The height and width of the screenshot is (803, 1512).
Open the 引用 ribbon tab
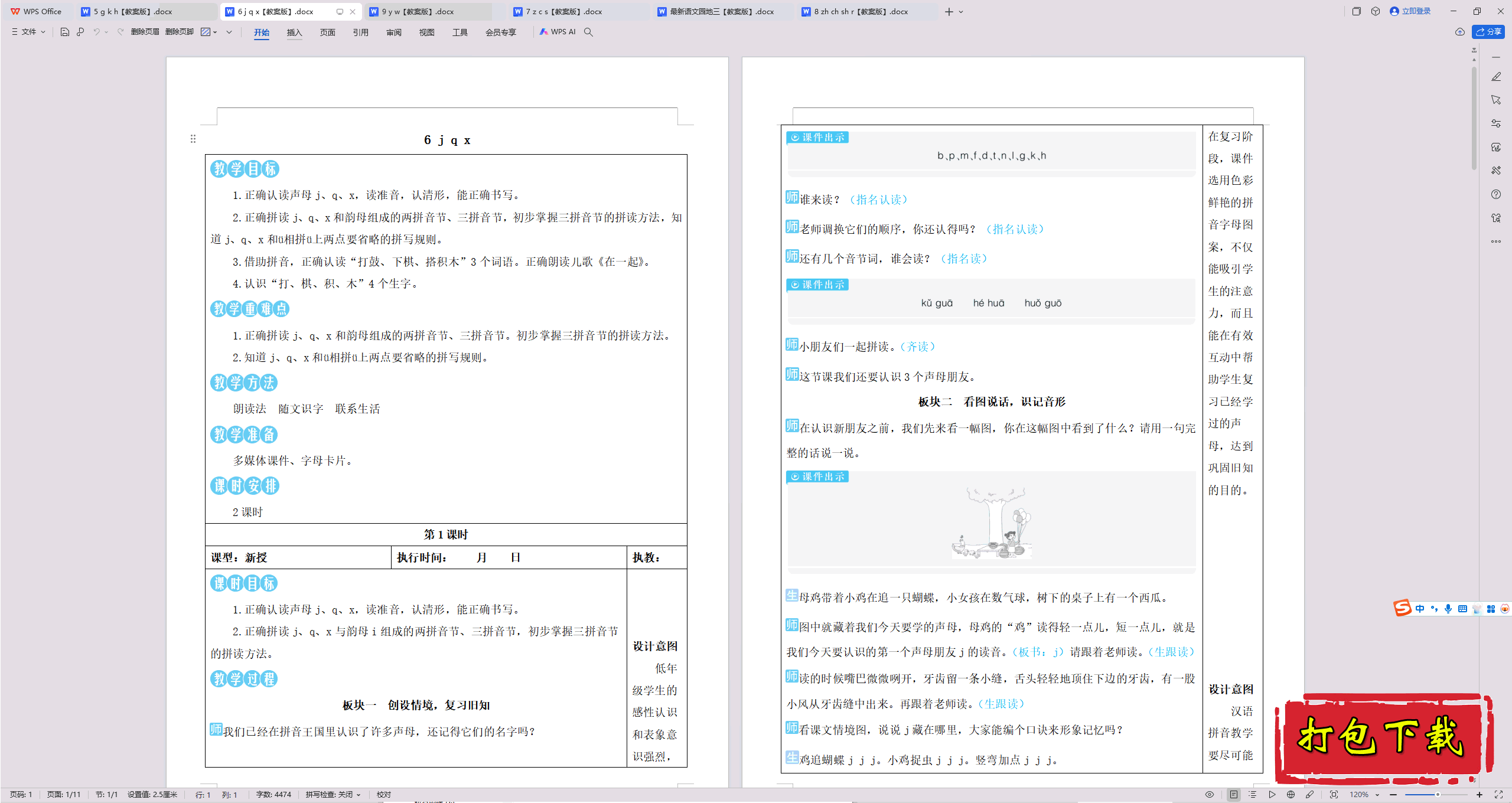click(x=360, y=32)
